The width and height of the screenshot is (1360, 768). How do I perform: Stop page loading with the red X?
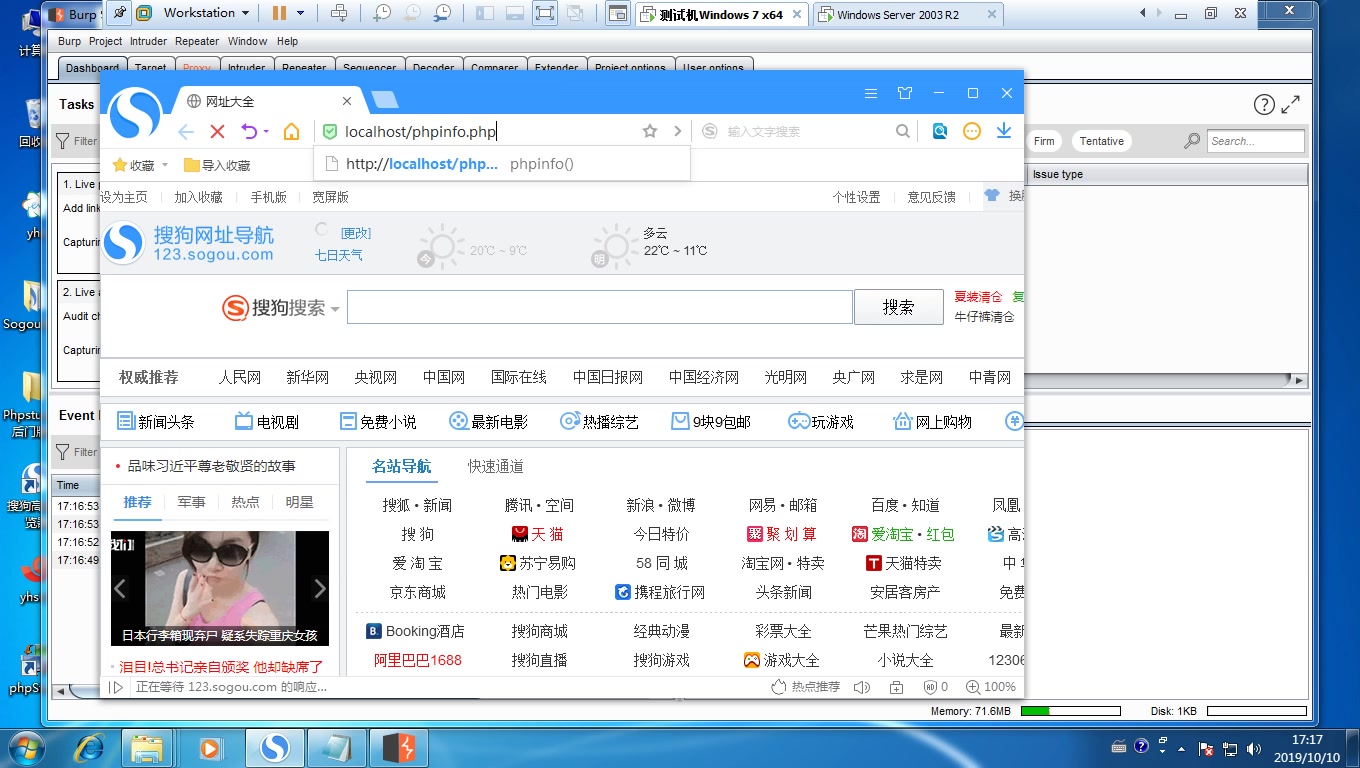point(217,131)
